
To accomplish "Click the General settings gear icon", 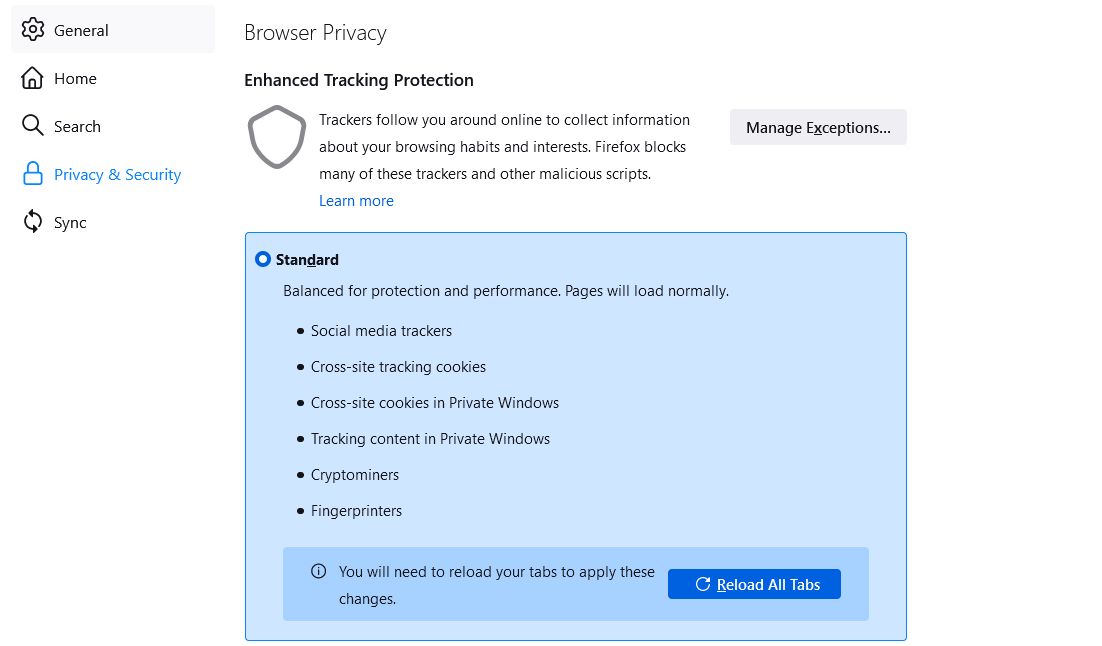I will [x=33, y=30].
